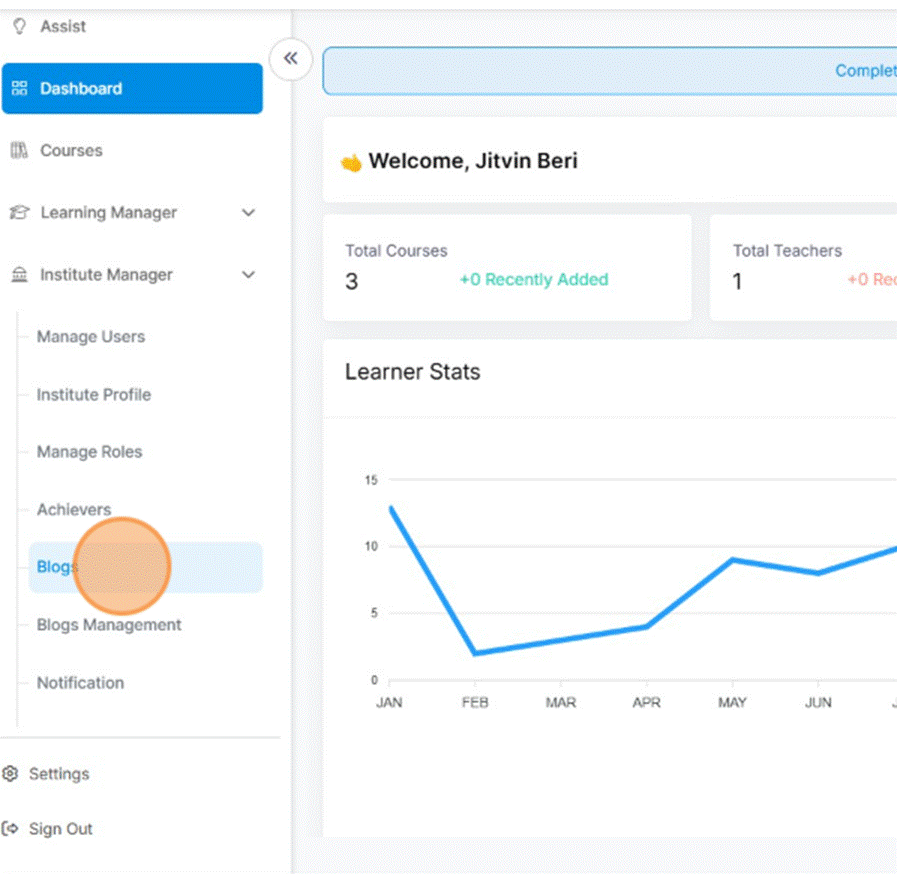Expand the Learning Manager chevron
The width and height of the screenshot is (897, 875).
tap(249, 213)
